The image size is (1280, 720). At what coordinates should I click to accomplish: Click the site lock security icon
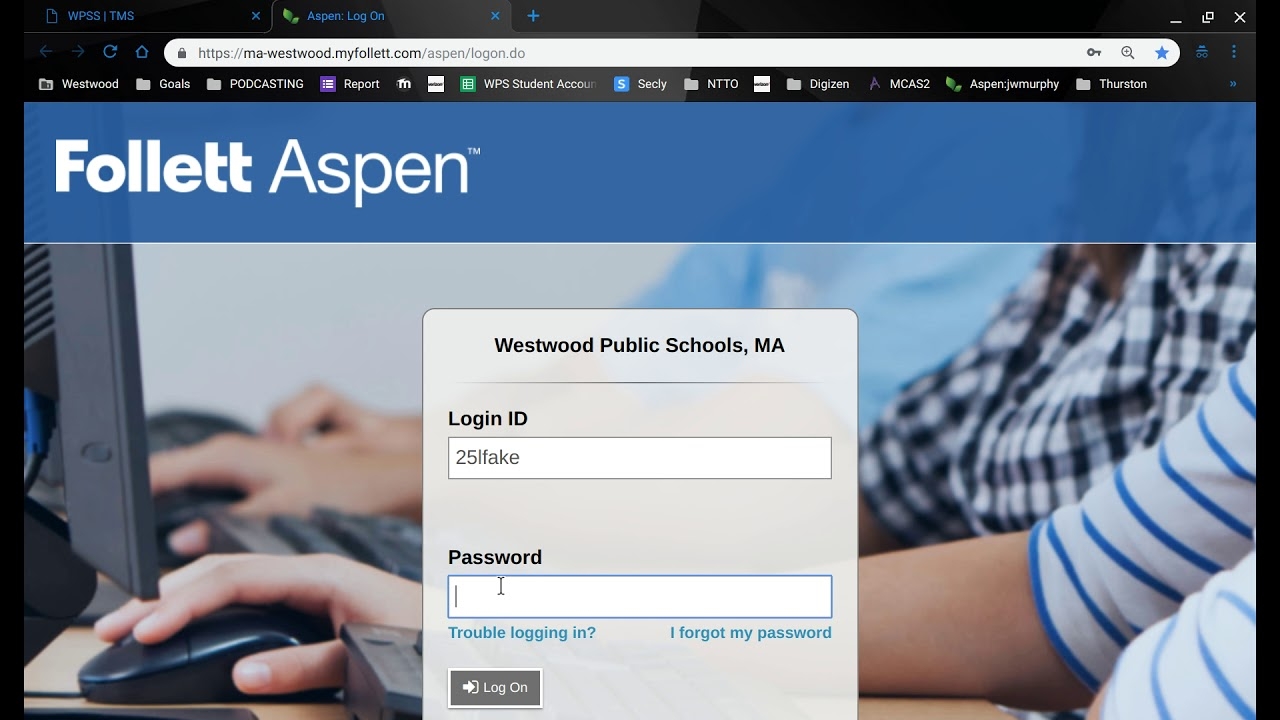182,53
